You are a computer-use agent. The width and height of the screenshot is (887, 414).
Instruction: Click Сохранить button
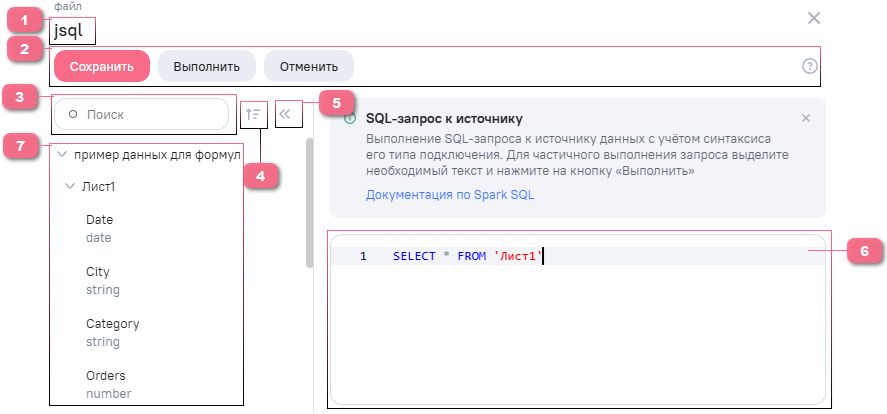tap(102, 66)
